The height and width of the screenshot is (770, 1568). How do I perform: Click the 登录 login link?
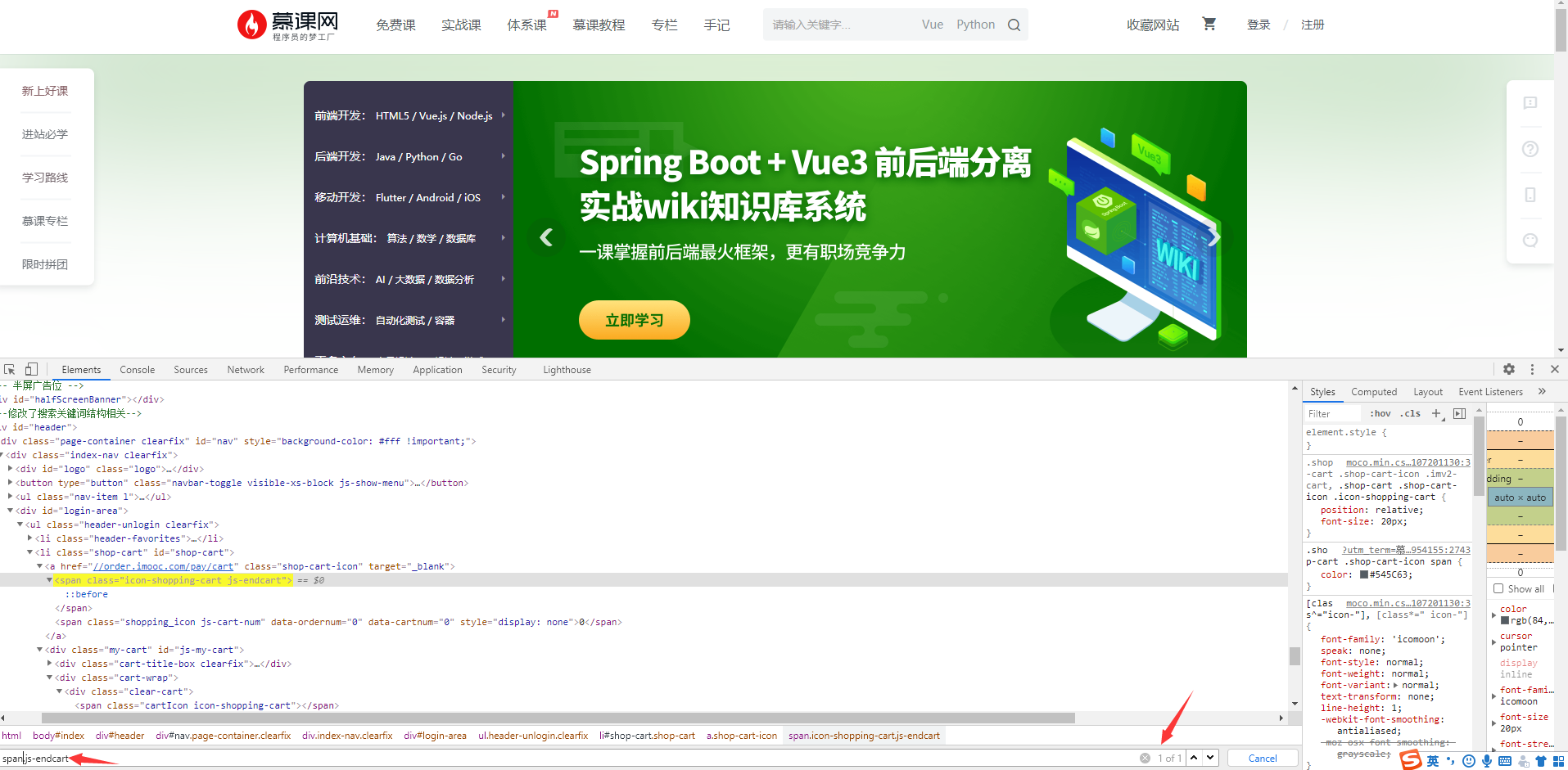[x=1258, y=25]
